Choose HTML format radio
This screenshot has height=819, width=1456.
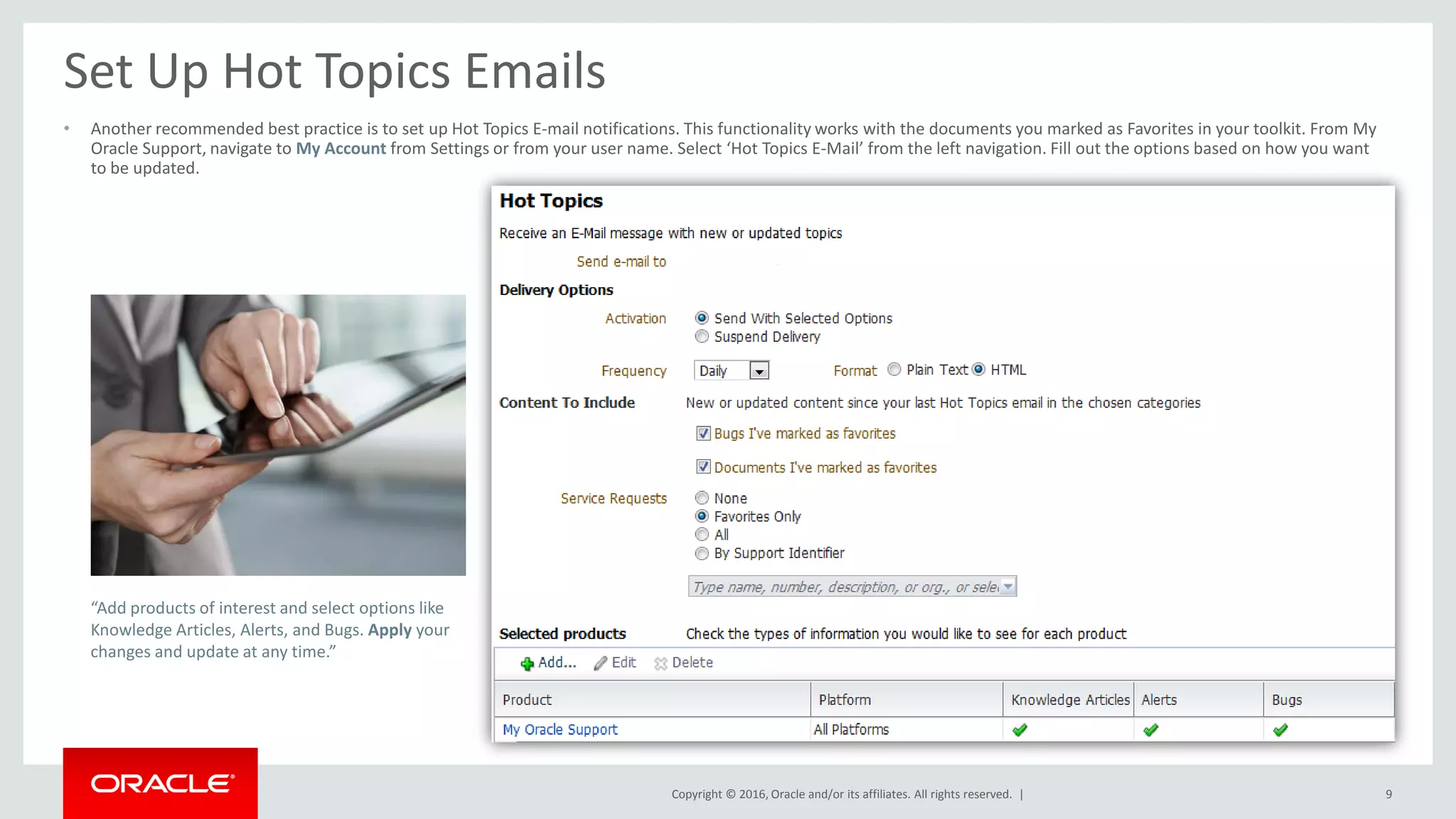tap(978, 369)
